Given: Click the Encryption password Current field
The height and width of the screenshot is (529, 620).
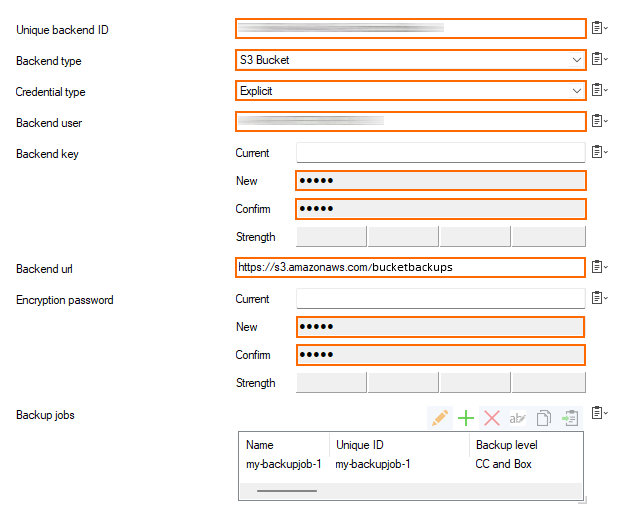Looking at the screenshot, I should [x=441, y=299].
